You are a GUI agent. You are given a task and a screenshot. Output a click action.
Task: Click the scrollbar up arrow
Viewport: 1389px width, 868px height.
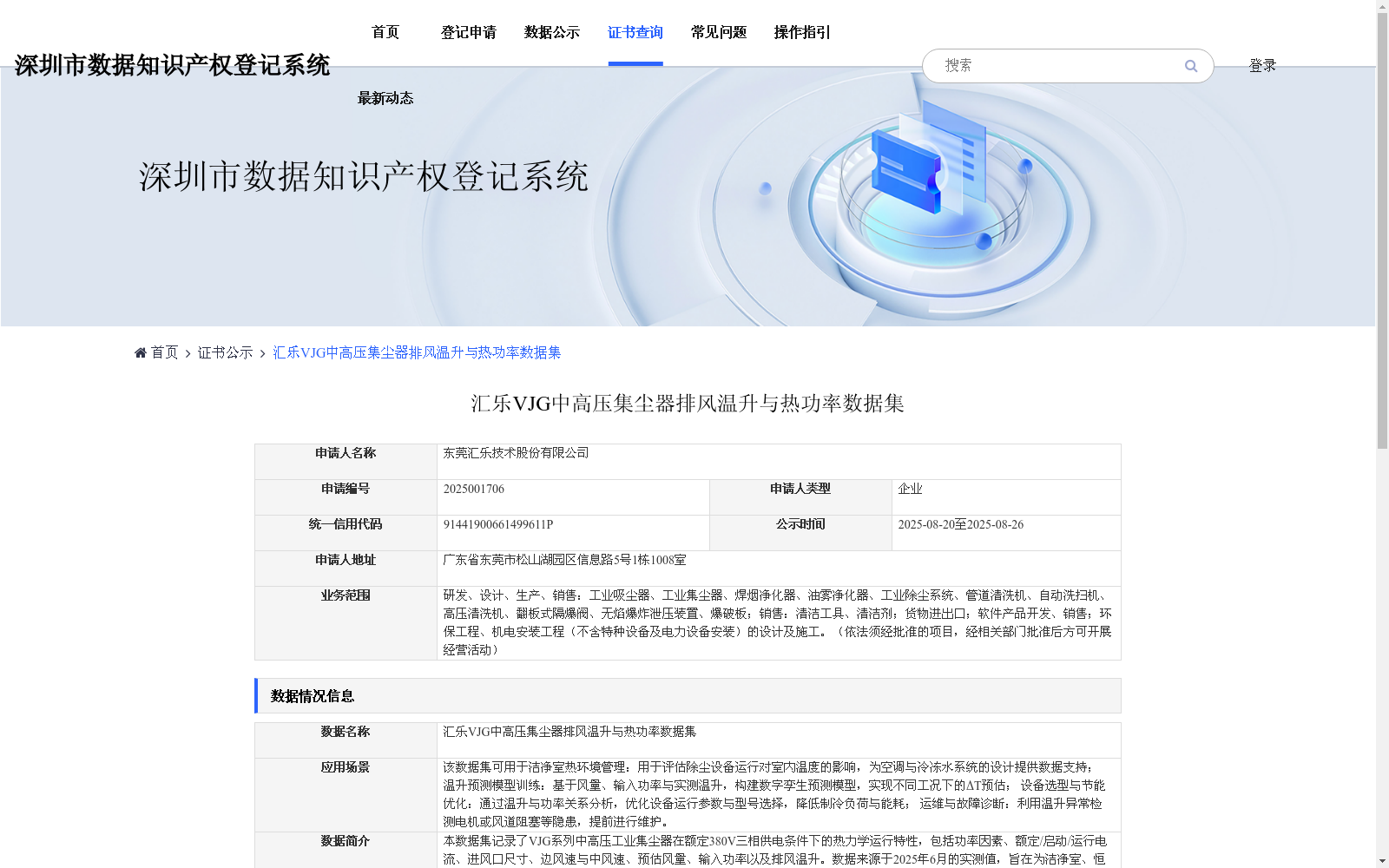point(1382,6)
